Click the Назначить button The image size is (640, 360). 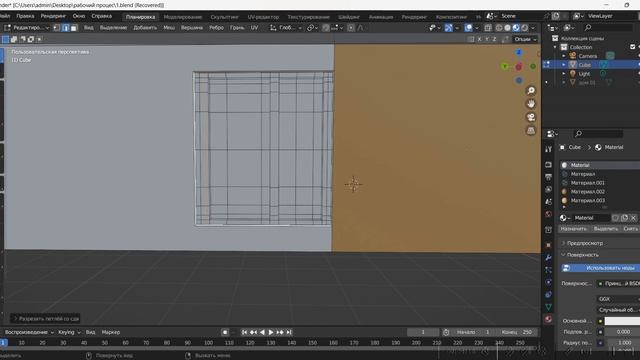tap(573, 229)
